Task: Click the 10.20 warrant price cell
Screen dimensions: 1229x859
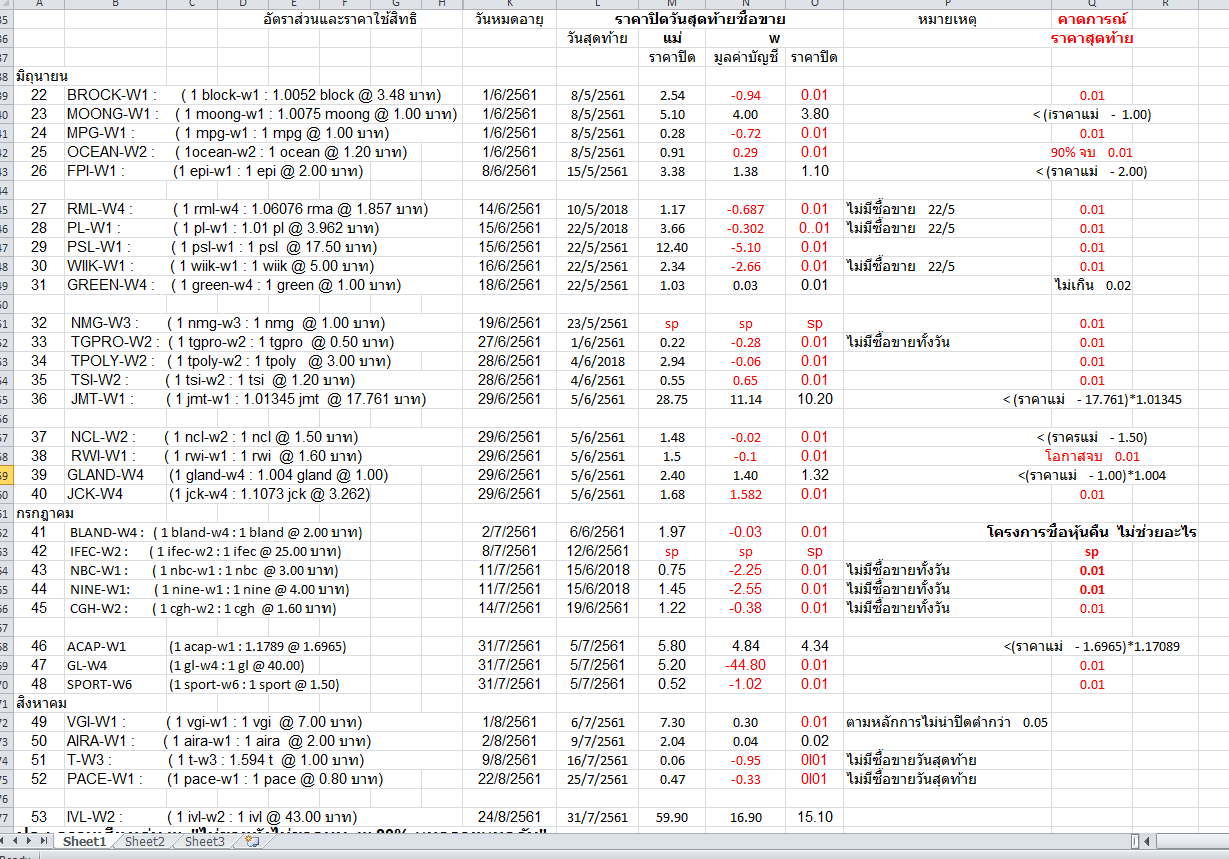Action: (x=814, y=399)
